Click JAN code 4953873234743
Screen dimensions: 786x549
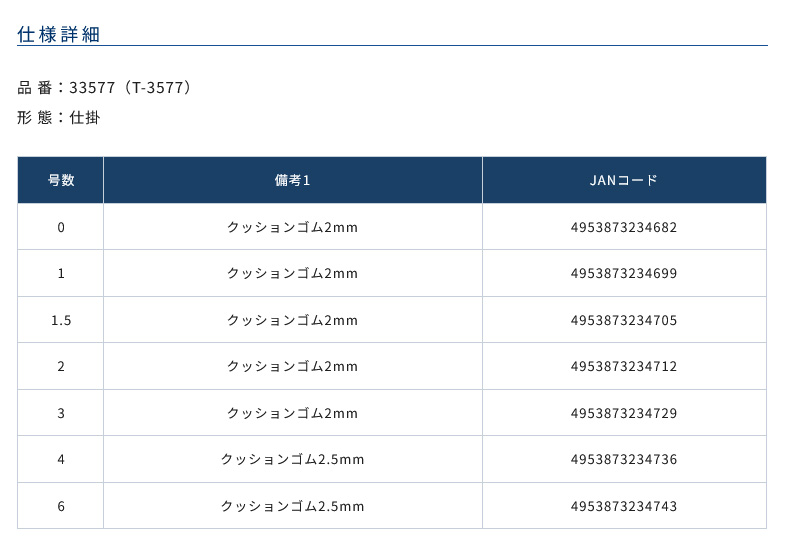point(624,506)
